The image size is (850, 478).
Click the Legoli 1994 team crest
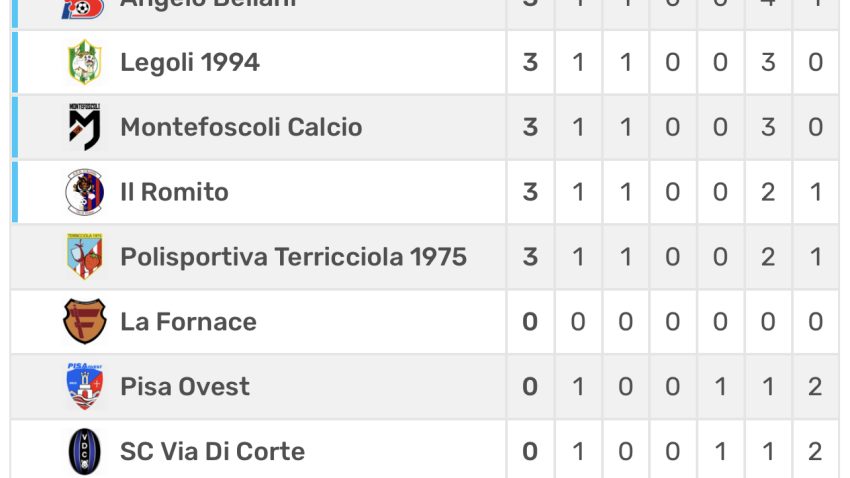(x=85, y=62)
